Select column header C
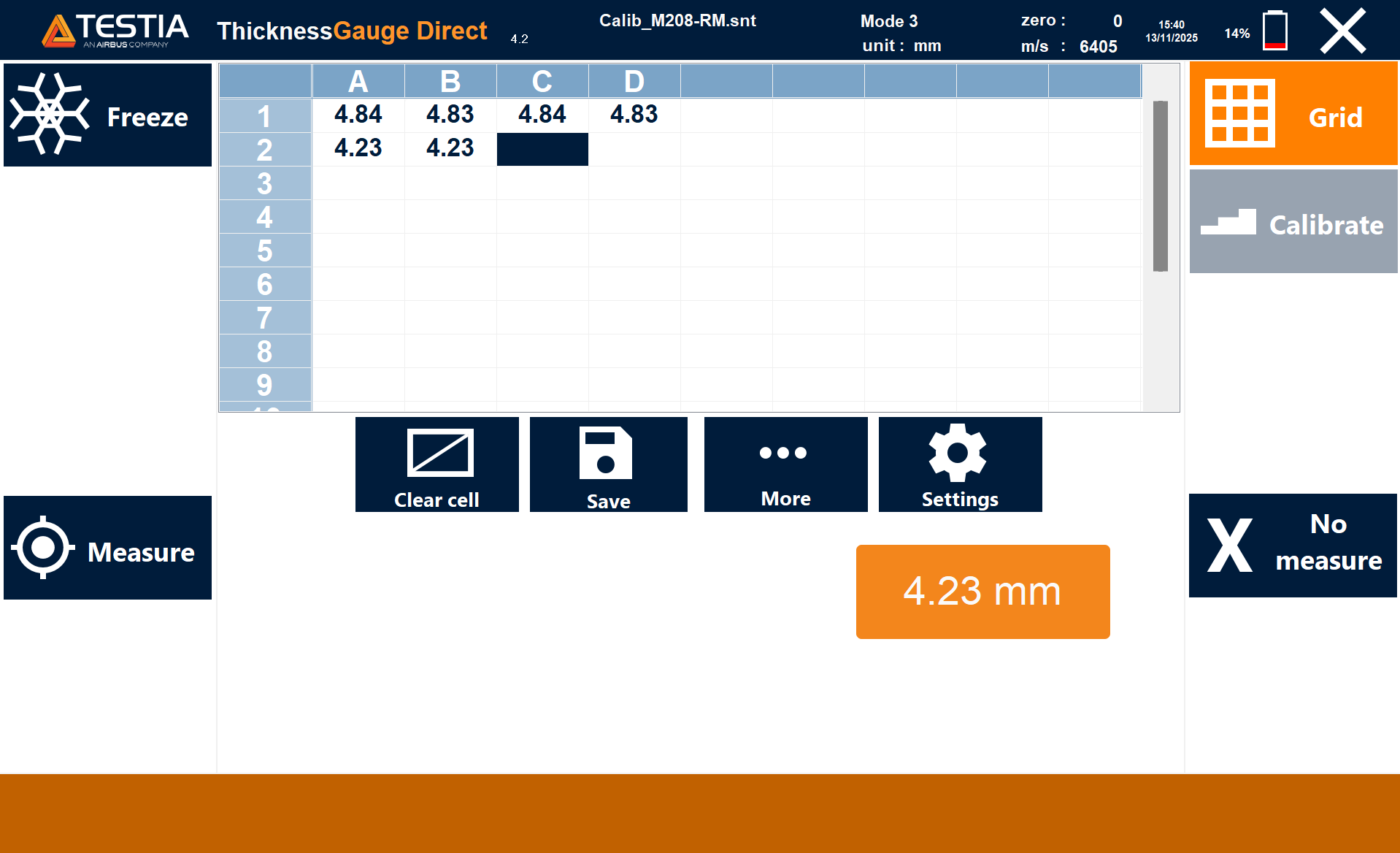1400x853 pixels. (x=542, y=81)
